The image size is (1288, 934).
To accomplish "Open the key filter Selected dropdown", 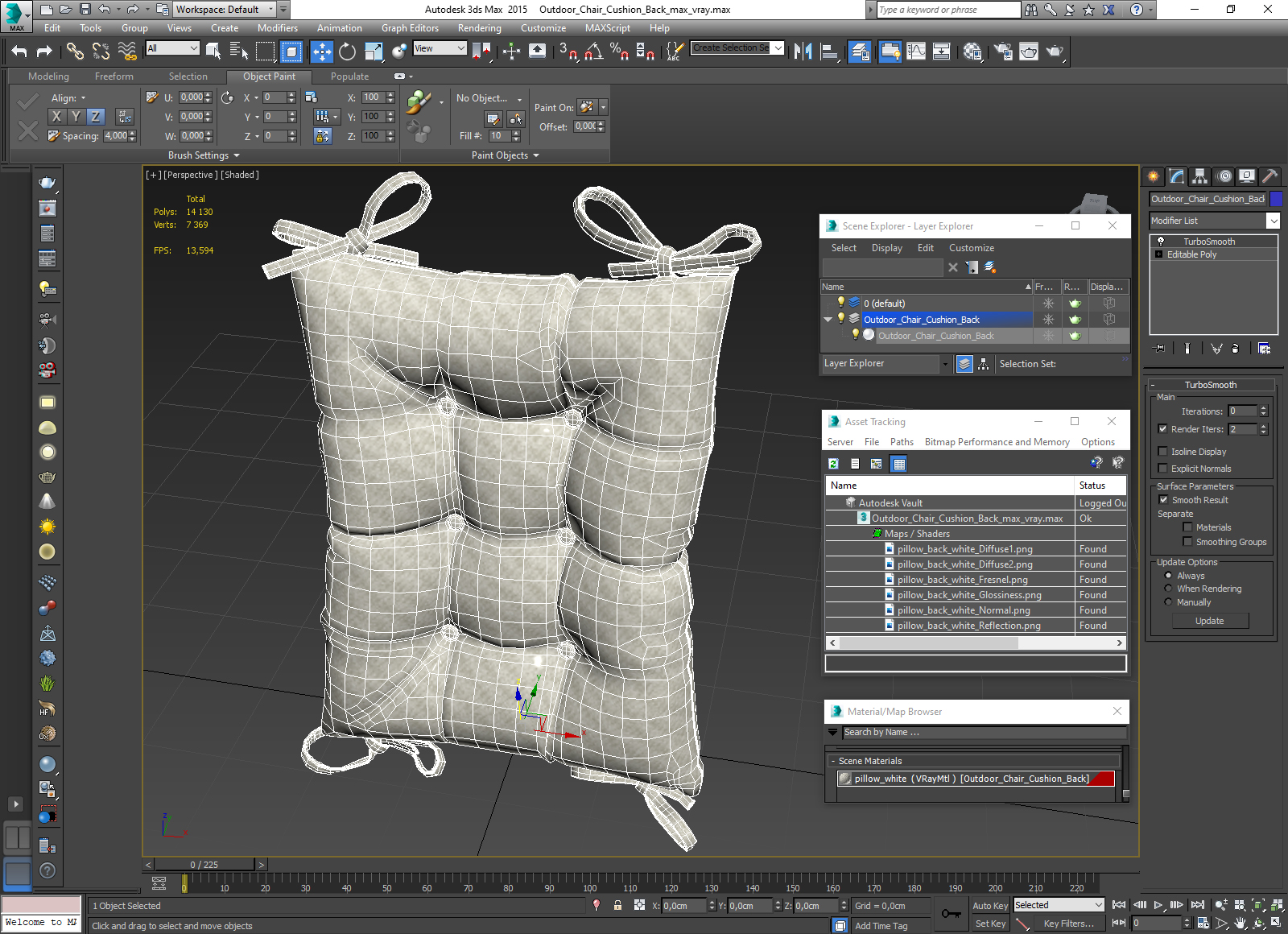I will pyautogui.click(x=1059, y=905).
